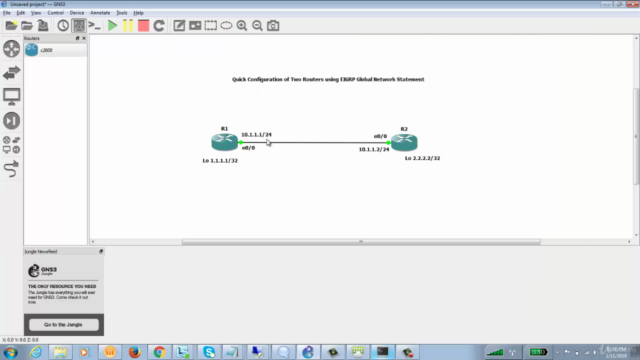Viewport: 640px width, 360px height.
Task: Switch to the terminal window in taskbar
Action: coord(382,352)
